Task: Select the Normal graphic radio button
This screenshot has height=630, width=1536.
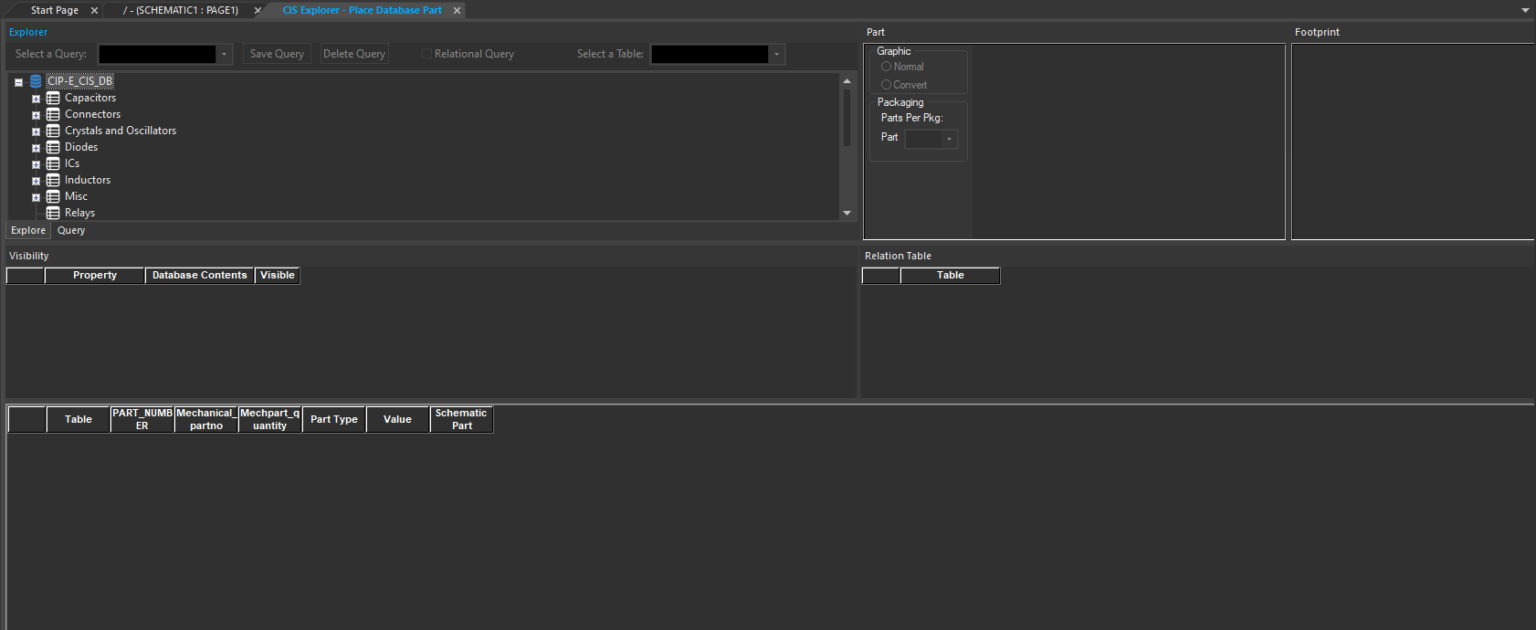Action: pos(884,66)
